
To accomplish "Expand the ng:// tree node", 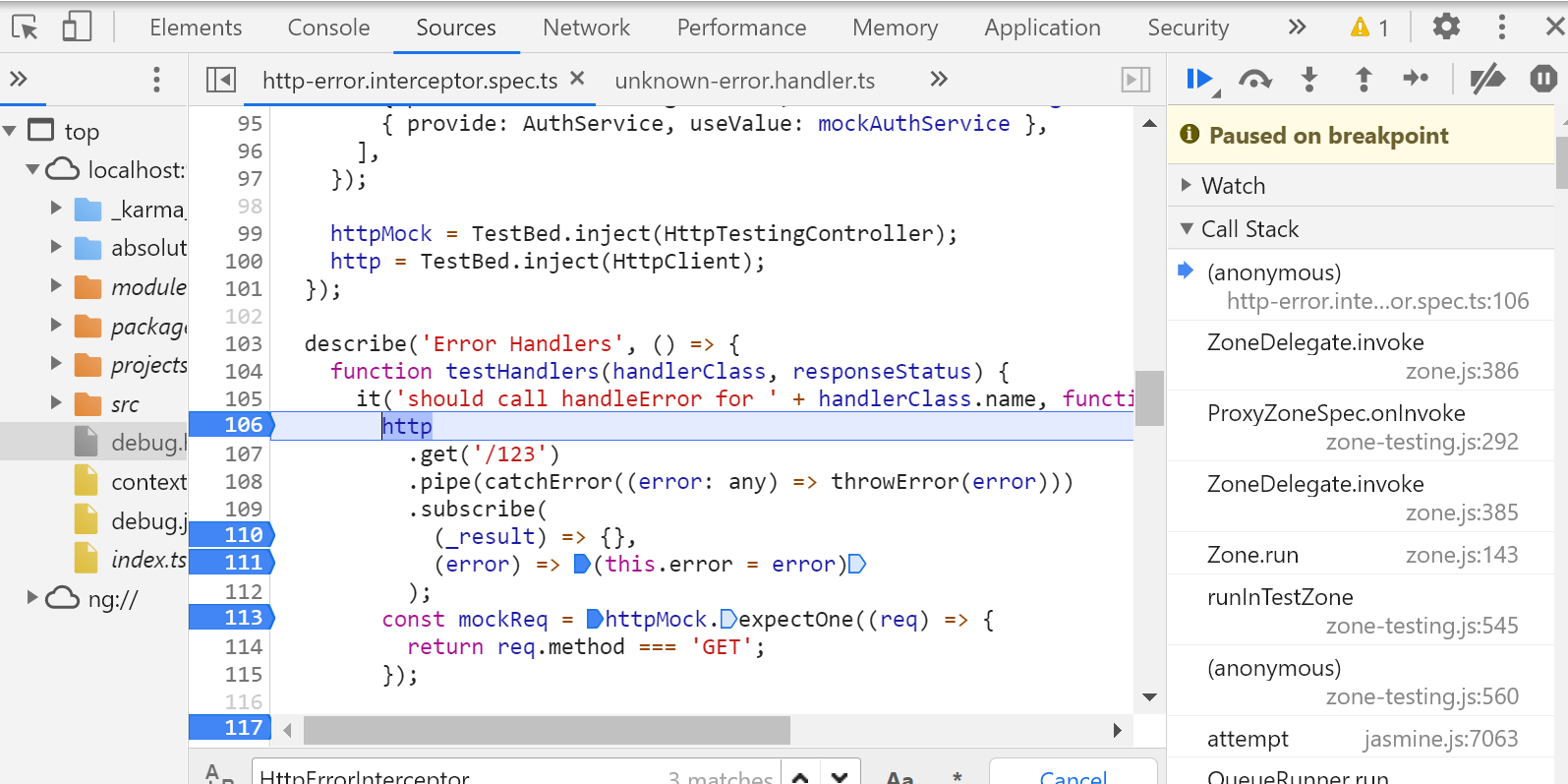I will 32,597.
